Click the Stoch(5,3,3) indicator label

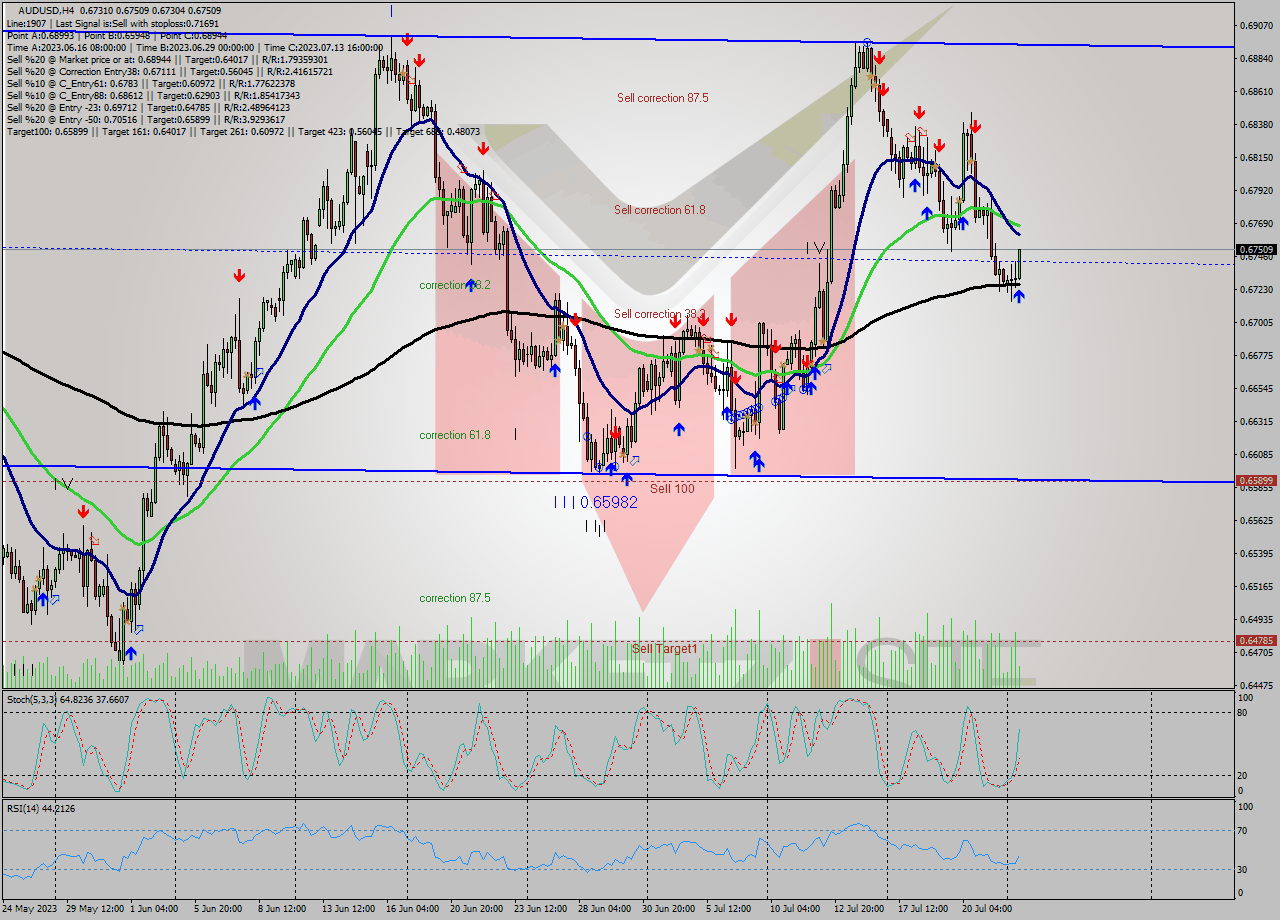[69, 700]
